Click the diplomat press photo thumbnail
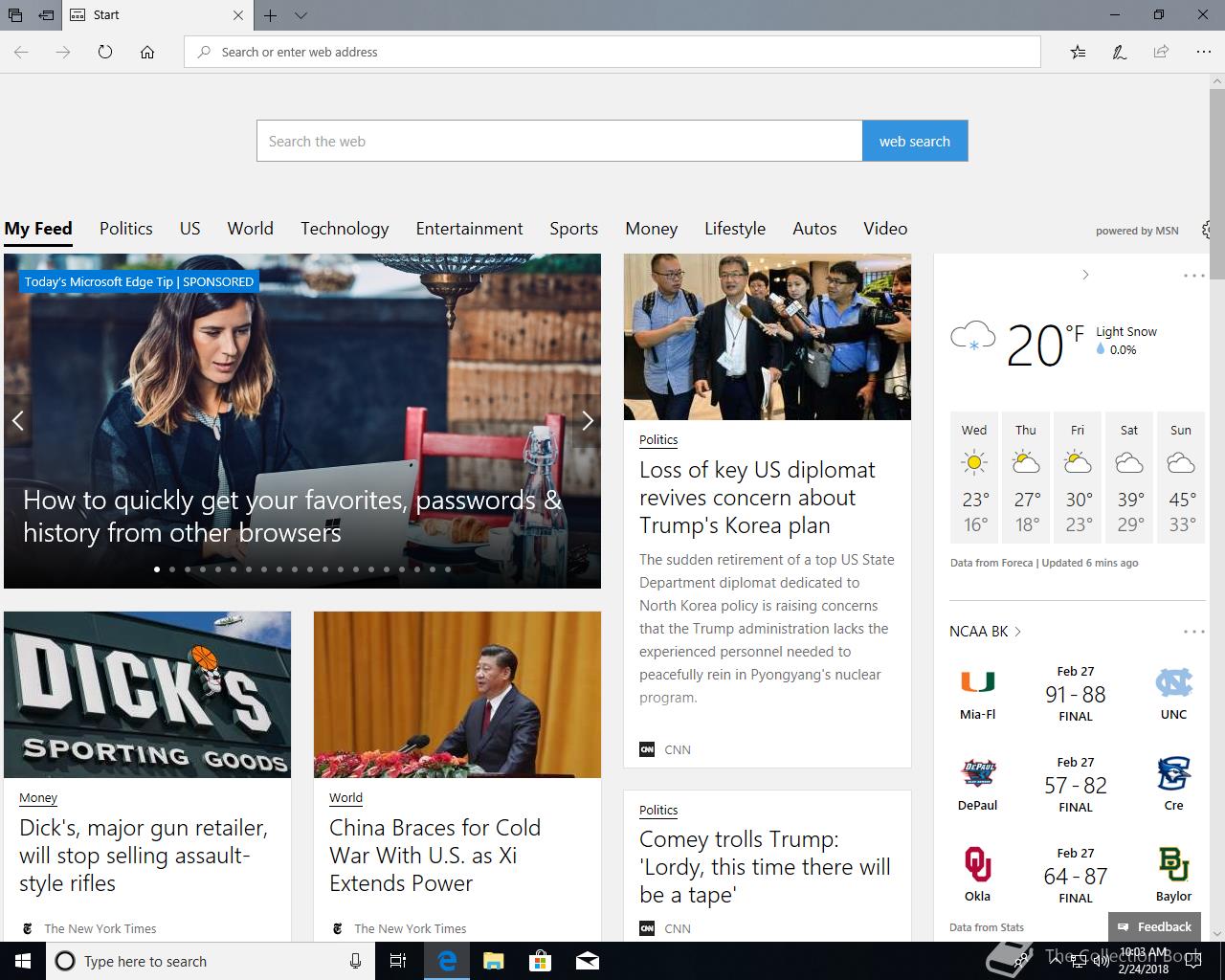Image resolution: width=1225 pixels, height=980 pixels. (768, 337)
